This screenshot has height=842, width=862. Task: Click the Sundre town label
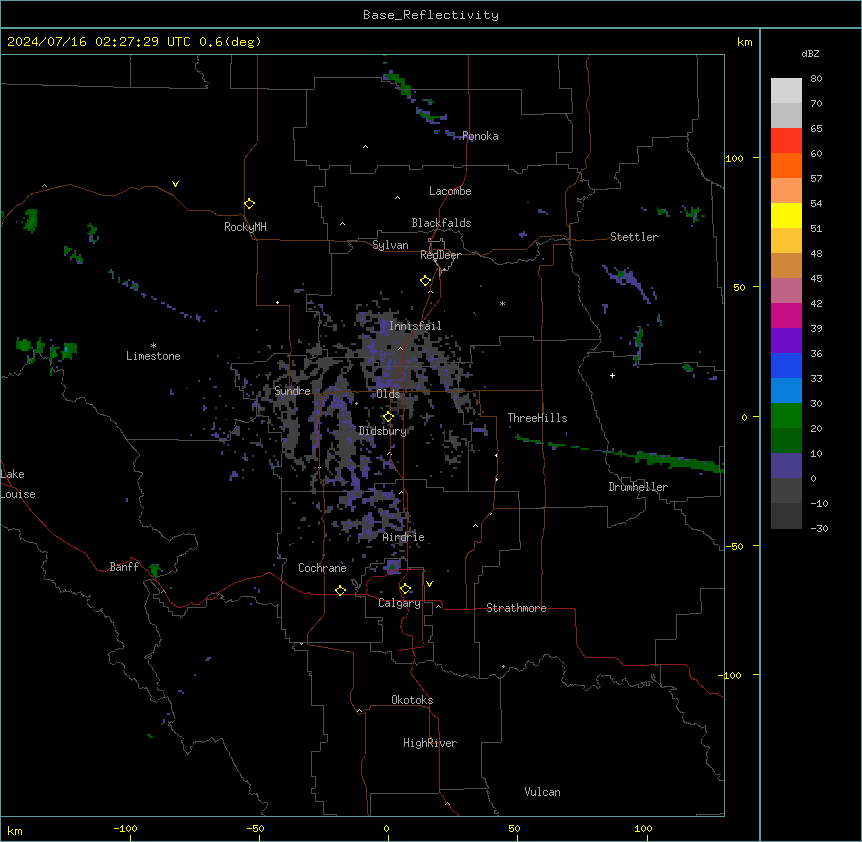292,391
